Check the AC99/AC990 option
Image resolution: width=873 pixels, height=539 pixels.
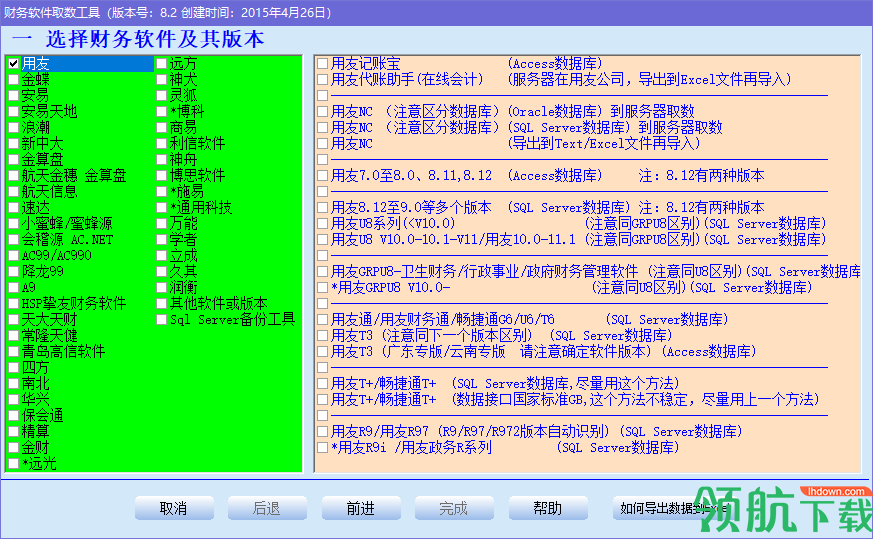[14, 256]
